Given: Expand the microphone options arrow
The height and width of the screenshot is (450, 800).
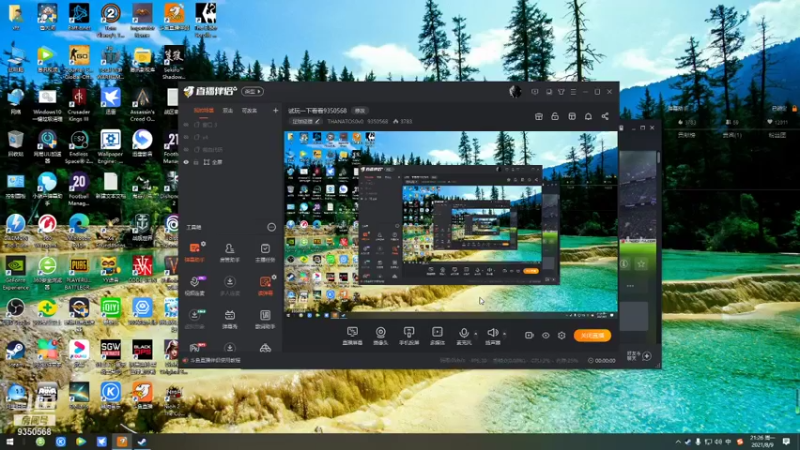Looking at the screenshot, I should [476, 334].
